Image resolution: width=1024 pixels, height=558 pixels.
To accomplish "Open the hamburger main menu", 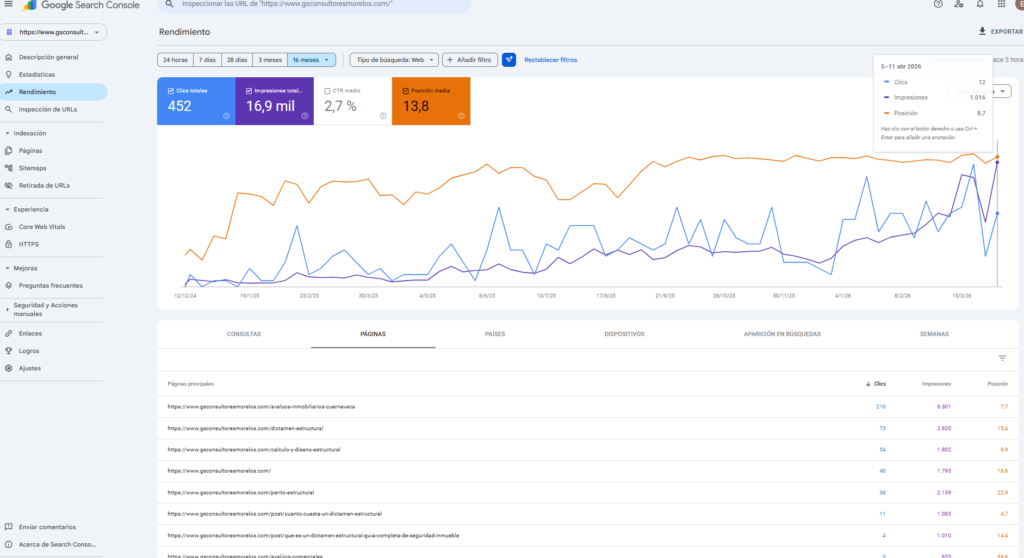I will coord(8,4).
